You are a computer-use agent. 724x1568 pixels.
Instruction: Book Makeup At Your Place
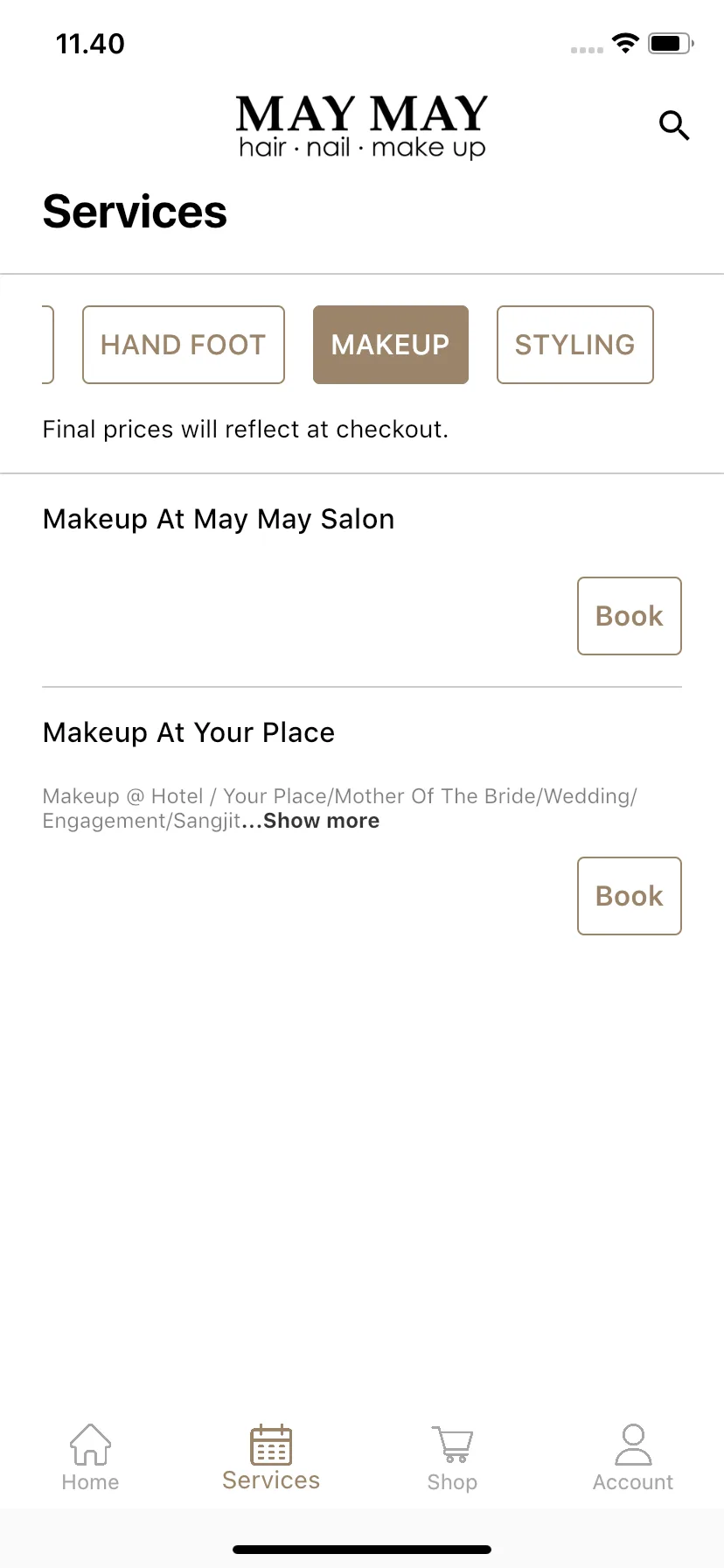pyautogui.click(x=630, y=896)
